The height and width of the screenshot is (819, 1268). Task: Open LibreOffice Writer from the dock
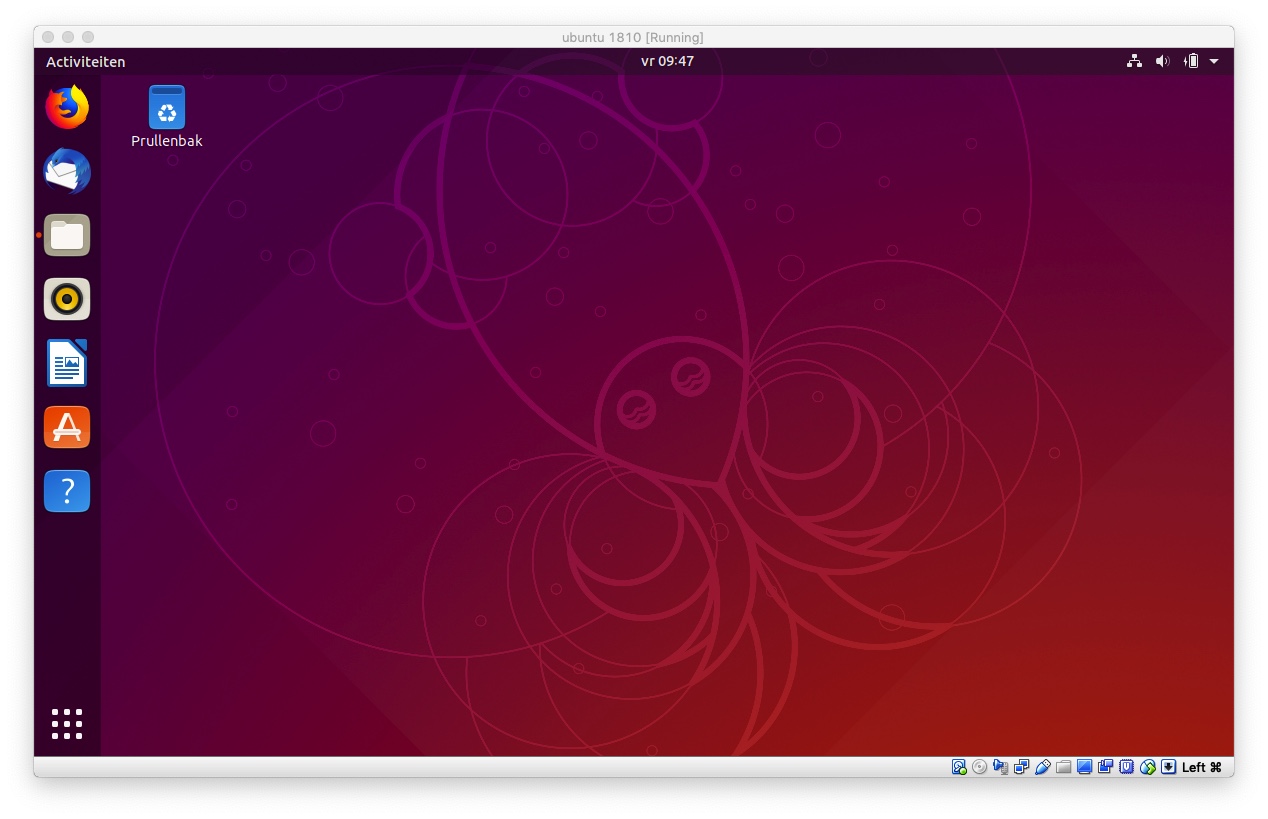tap(67, 363)
